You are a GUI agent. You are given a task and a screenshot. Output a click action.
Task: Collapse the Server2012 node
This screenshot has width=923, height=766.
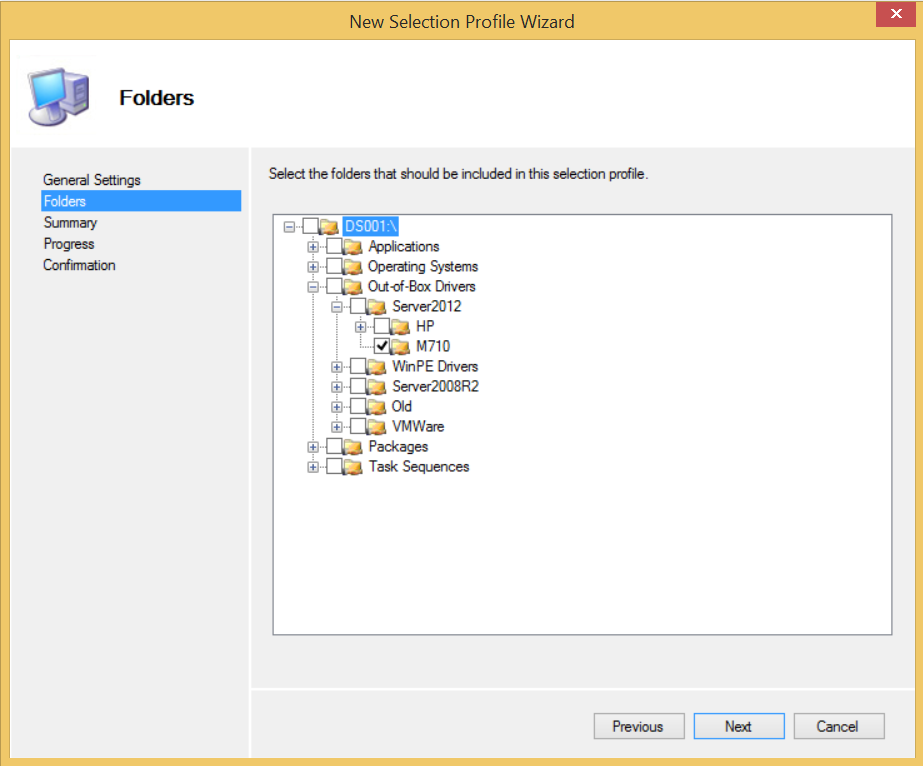[337, 307]
